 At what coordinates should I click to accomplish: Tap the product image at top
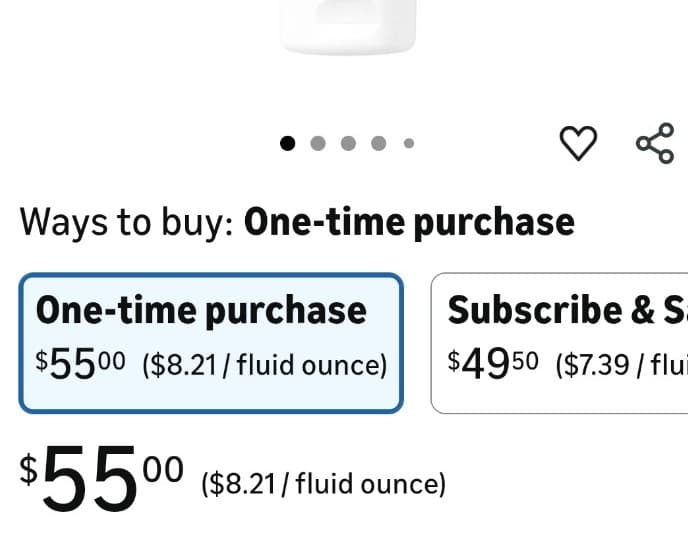(x=348, y=25)
